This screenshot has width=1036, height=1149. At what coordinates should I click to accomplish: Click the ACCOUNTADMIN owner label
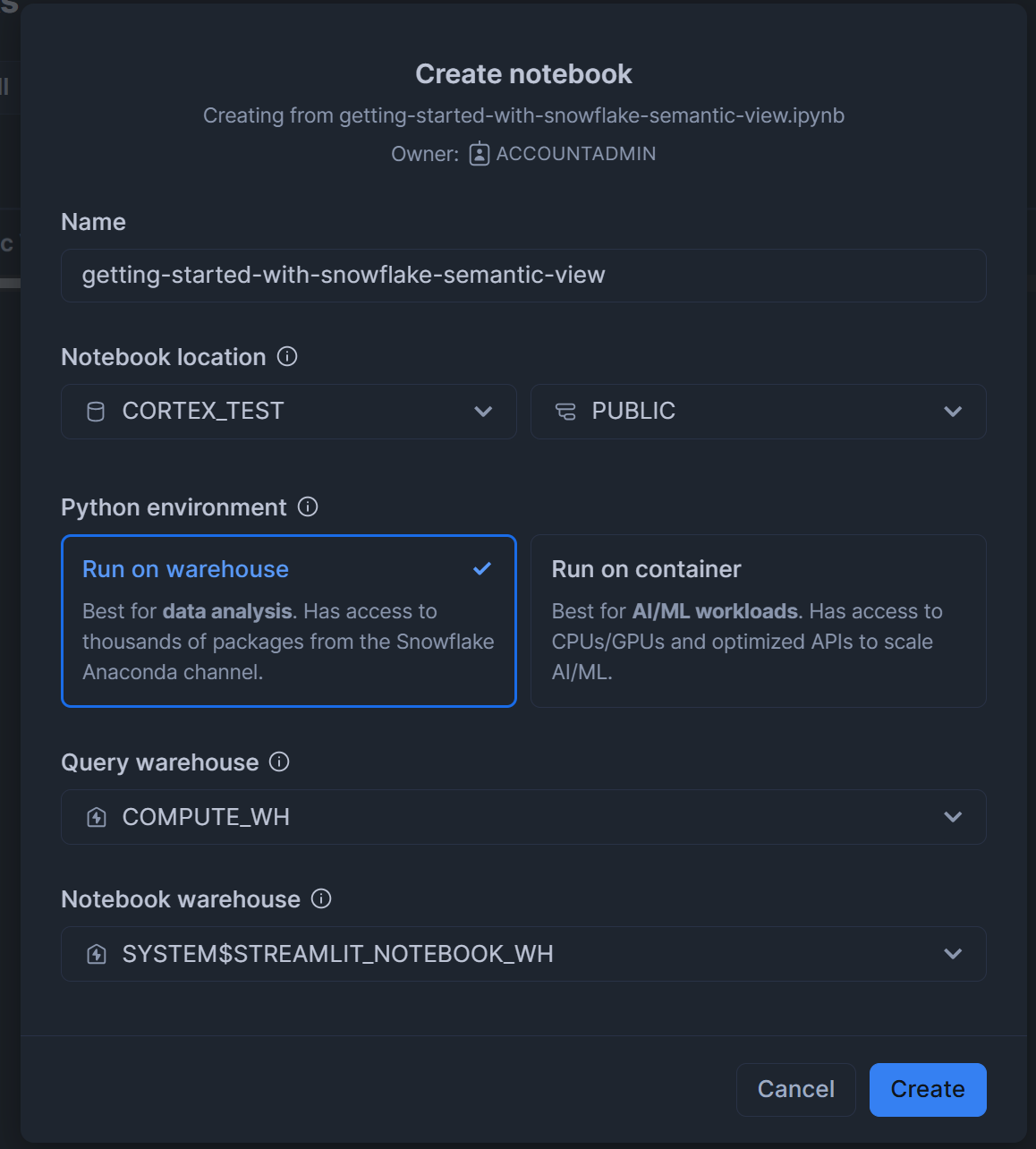point(576,154)
